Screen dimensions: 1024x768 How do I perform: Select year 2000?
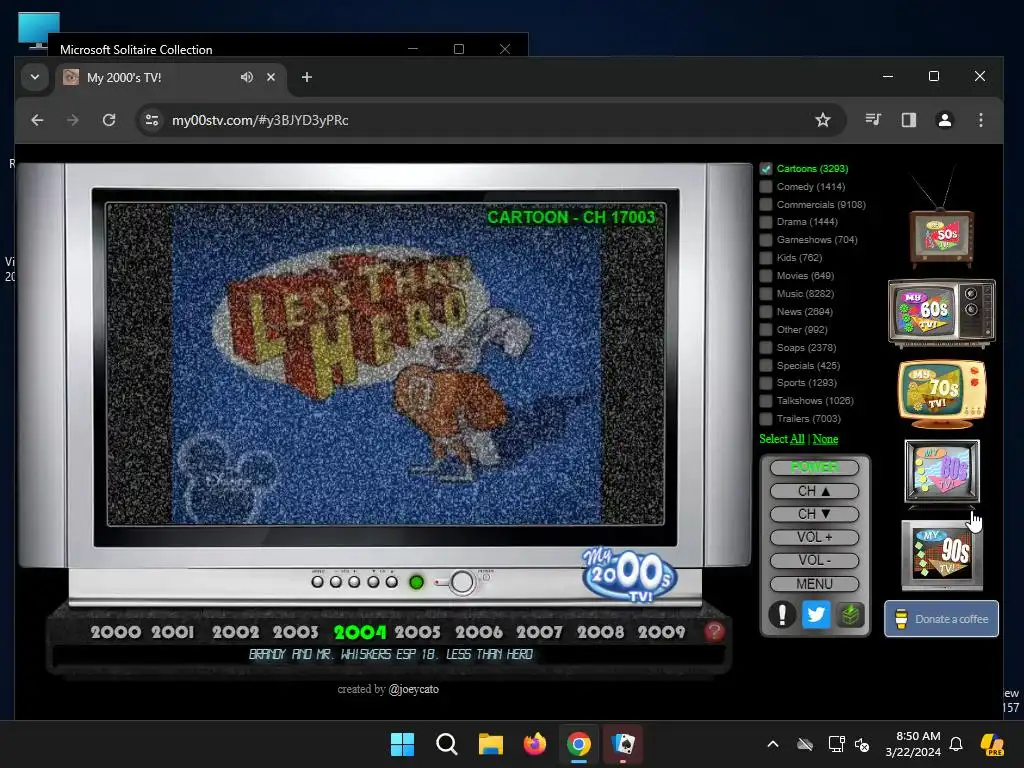coord(116,632)
